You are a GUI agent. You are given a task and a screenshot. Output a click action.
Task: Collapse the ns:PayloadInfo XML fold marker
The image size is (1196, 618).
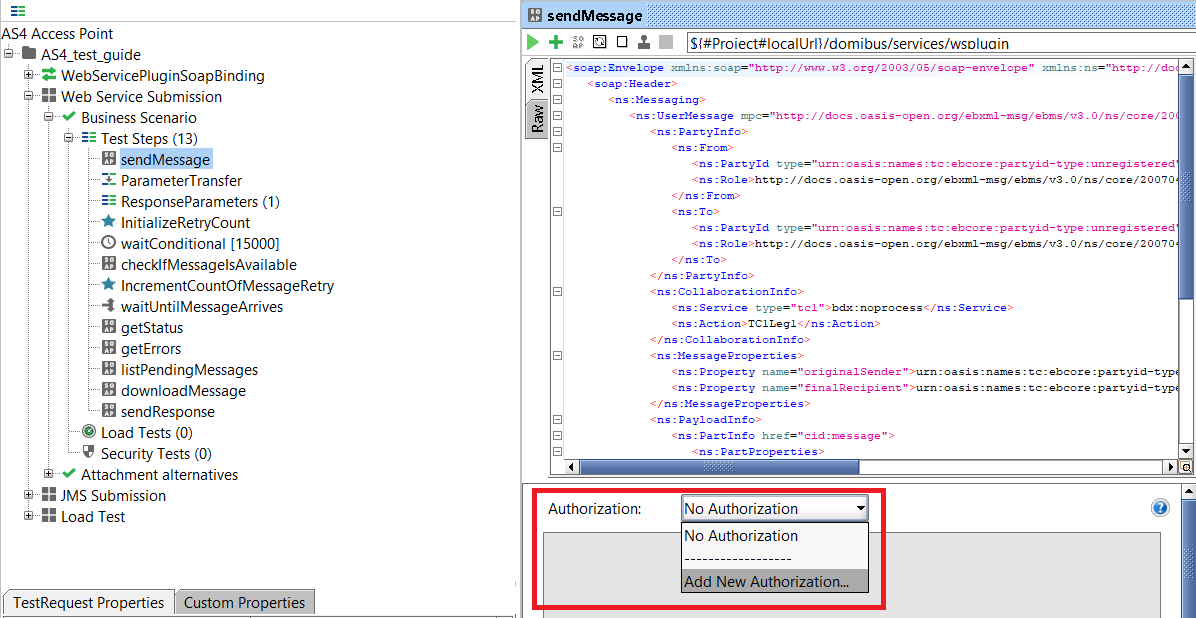click(557, 420)
